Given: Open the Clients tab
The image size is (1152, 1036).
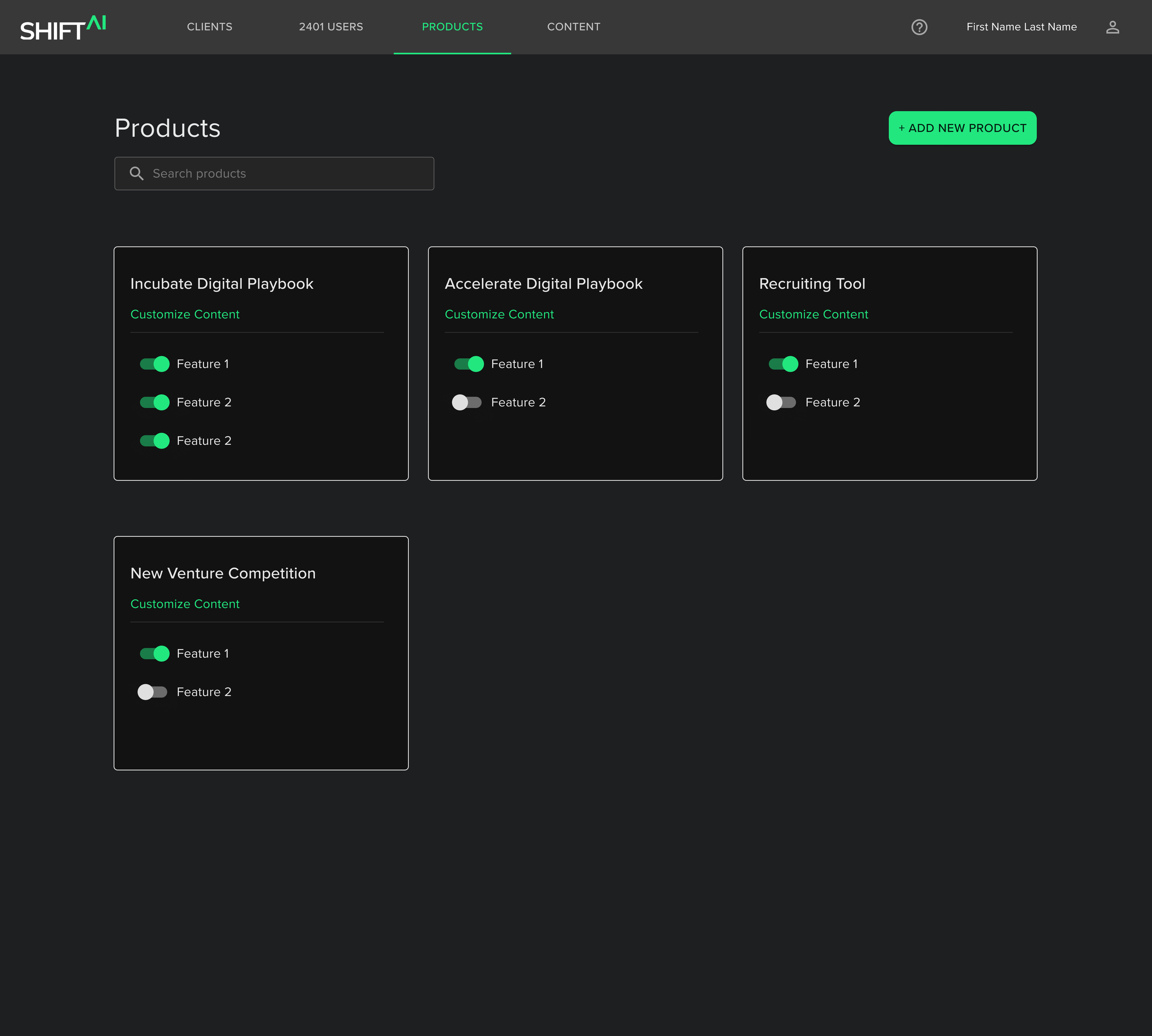Looking at the screenshot, I should click(x=210, y=27).
